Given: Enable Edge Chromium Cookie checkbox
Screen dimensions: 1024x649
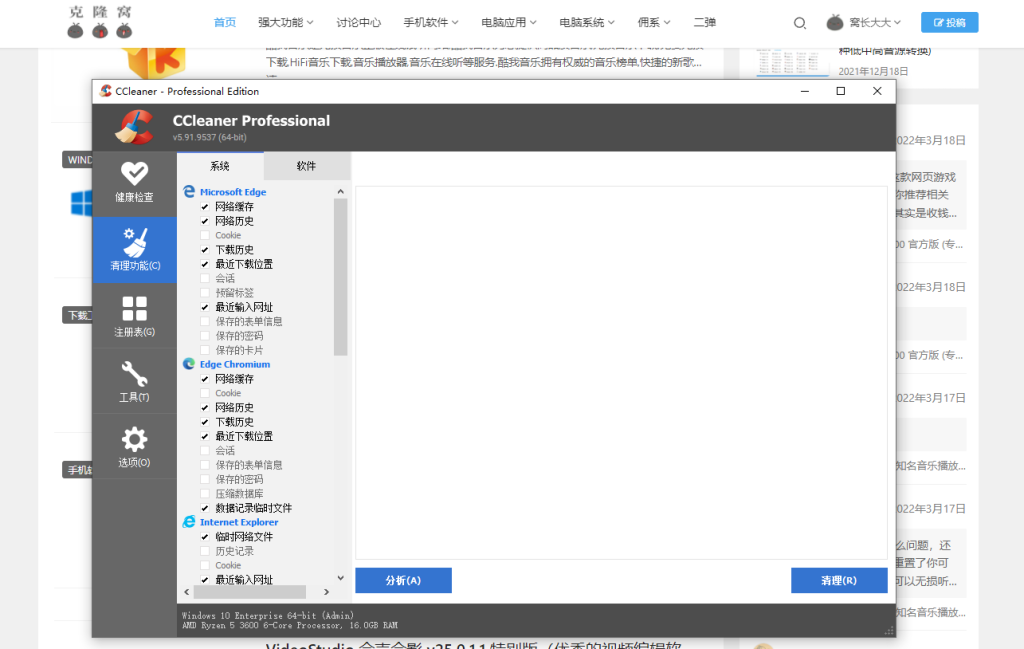Looking at the screenshot, I should pyautogui.click(x=204, y=393).
